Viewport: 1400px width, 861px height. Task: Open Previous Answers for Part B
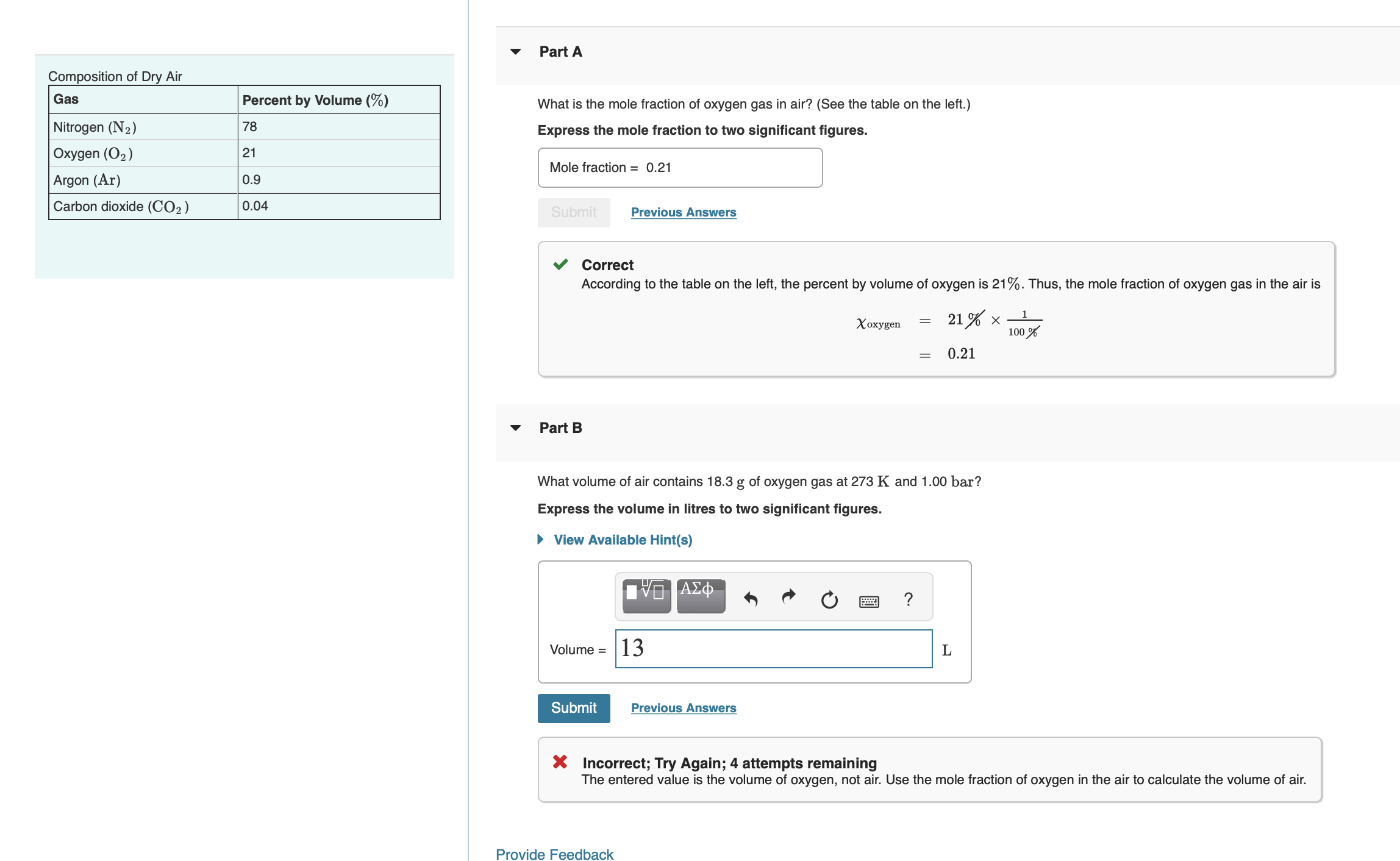tap(684, 708)
